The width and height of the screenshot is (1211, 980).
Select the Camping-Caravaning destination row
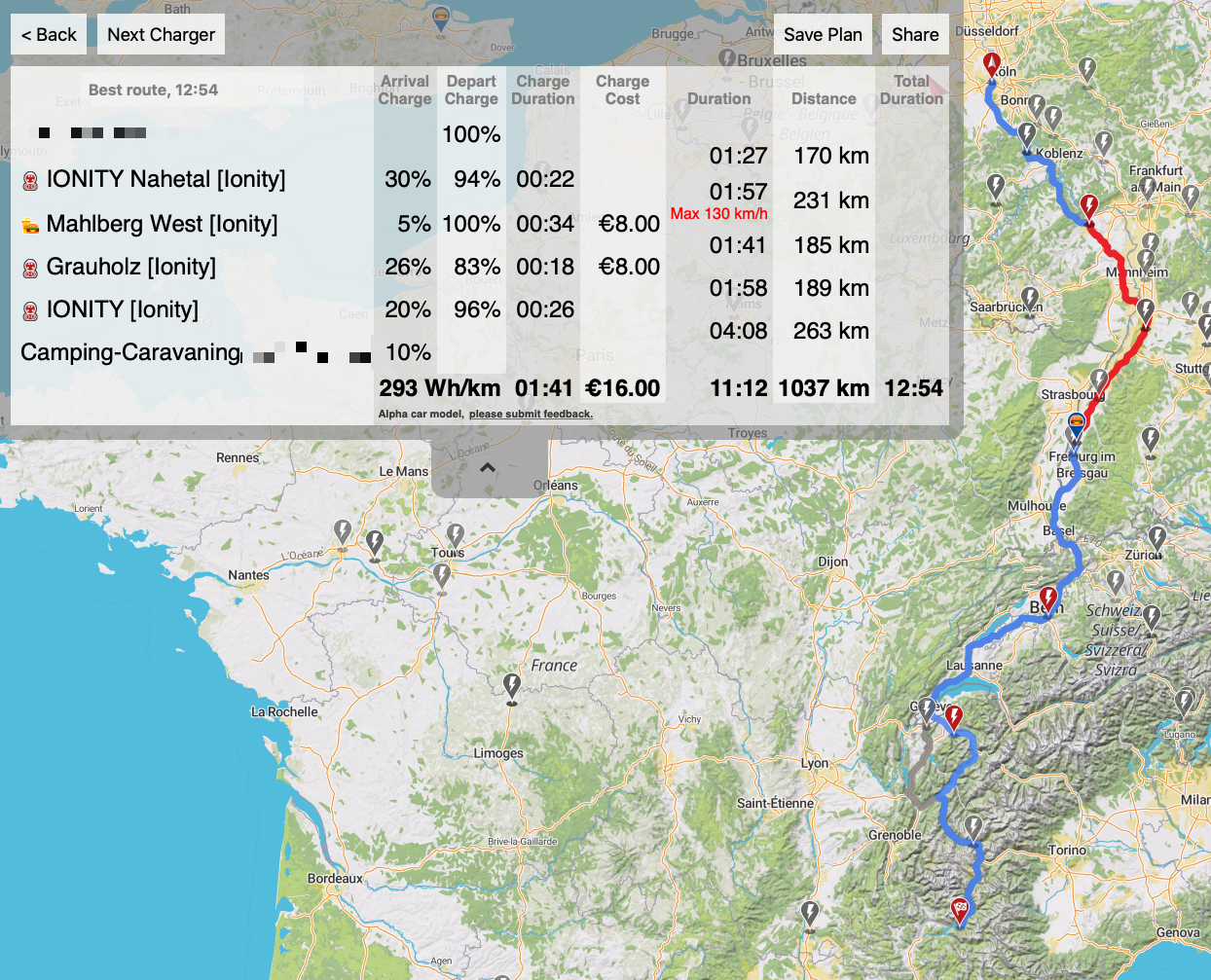(x=130, y=352)
